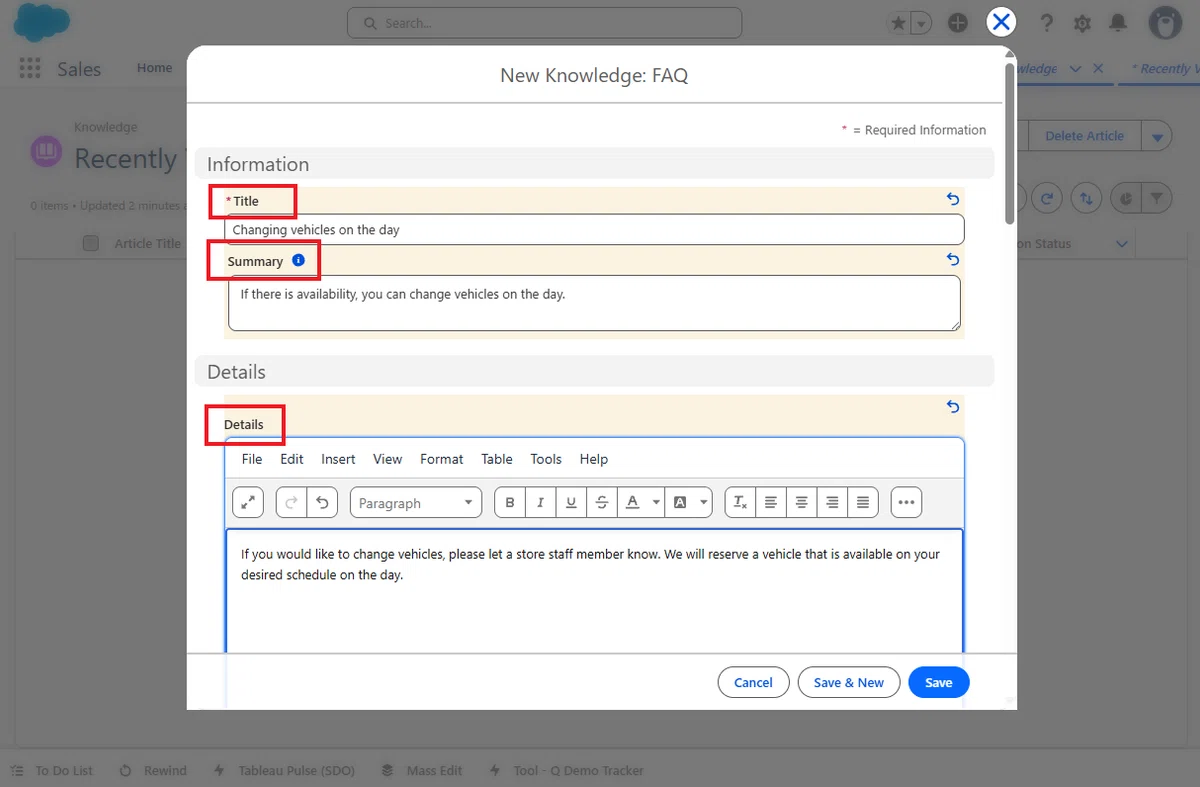
Task: Close the New Knowledge dialog with X
Action: pos(1001,22)
